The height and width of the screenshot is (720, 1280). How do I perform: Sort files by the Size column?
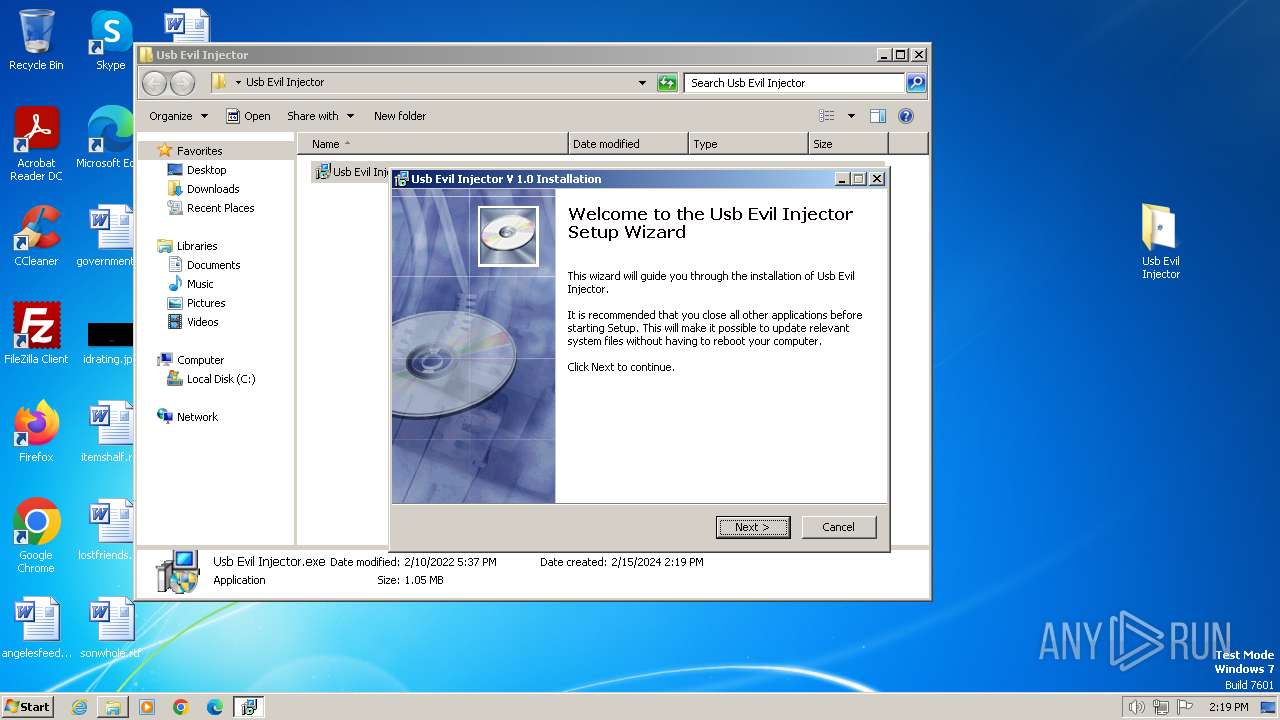(x=848, y=144)
